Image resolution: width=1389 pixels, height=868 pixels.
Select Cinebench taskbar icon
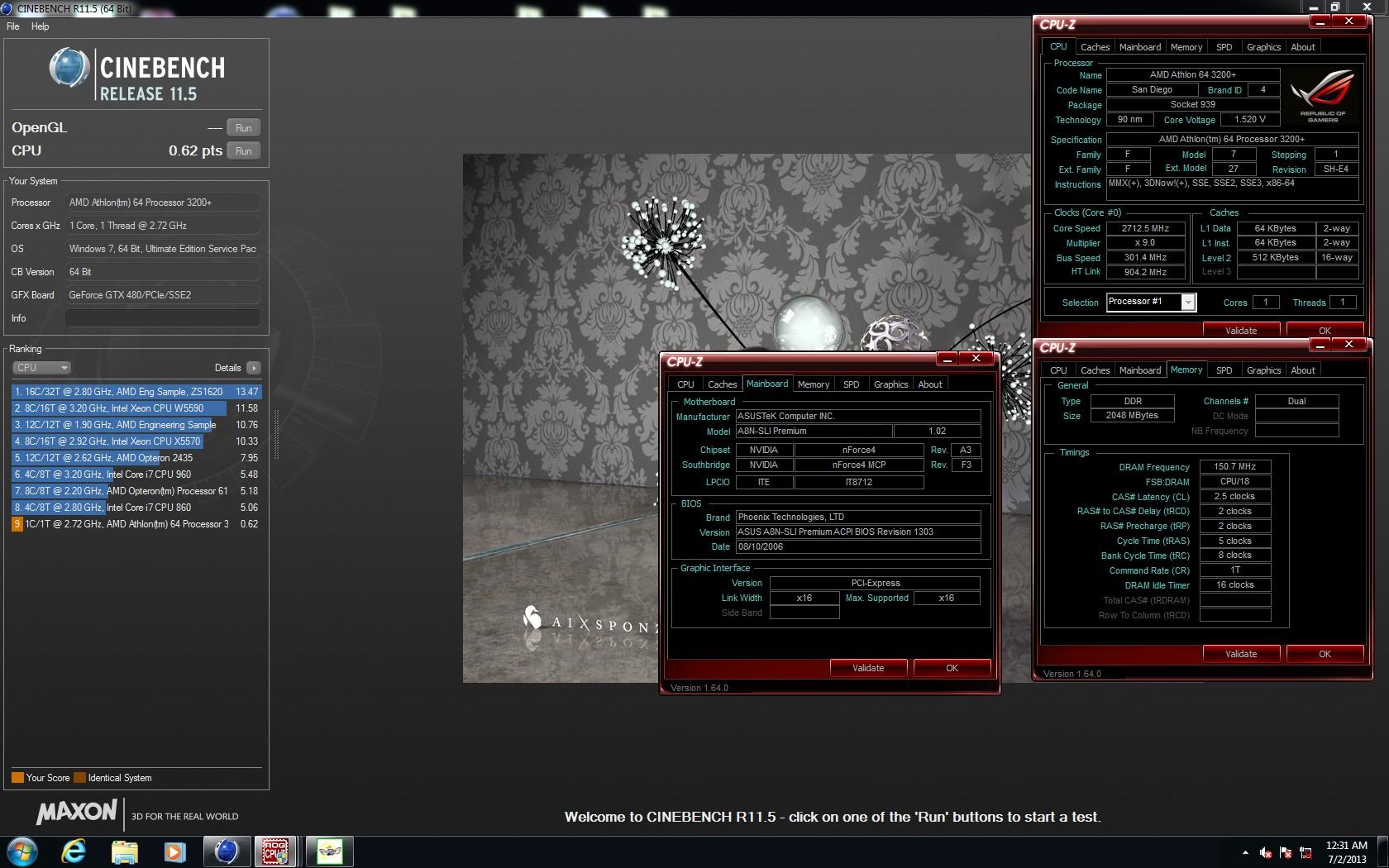click(227, 851)
